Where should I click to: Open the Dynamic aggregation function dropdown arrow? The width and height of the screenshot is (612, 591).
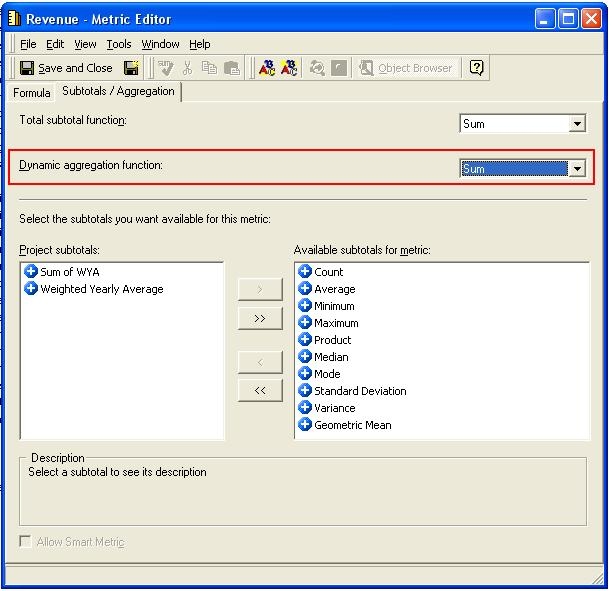(x=577, y=169)
